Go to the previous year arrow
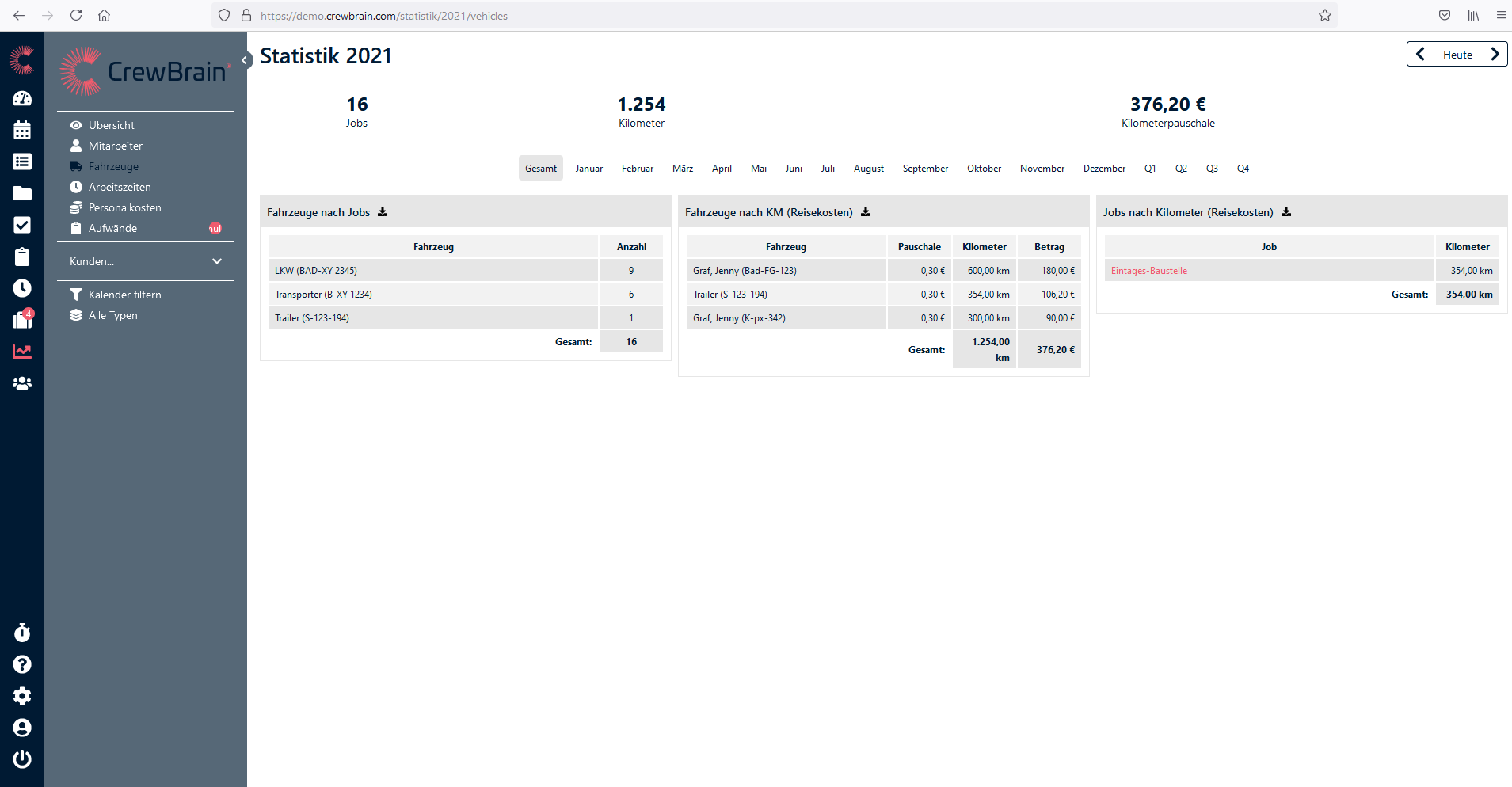Image resolution: width=1512 pixels, height=787 pixels. (x=1421, y=55)
